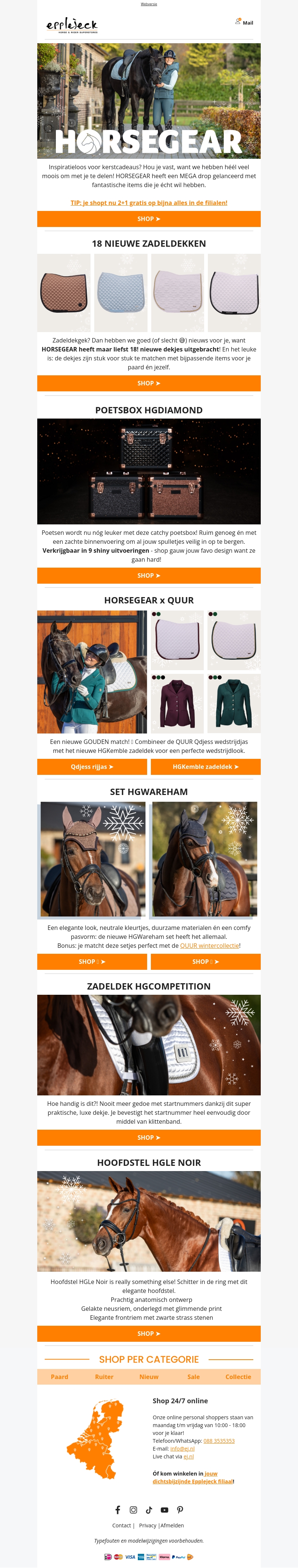Click the Epplejeck logo
Image resolution: width=298 pixels, height=1568 pixels.
(72, 25)
